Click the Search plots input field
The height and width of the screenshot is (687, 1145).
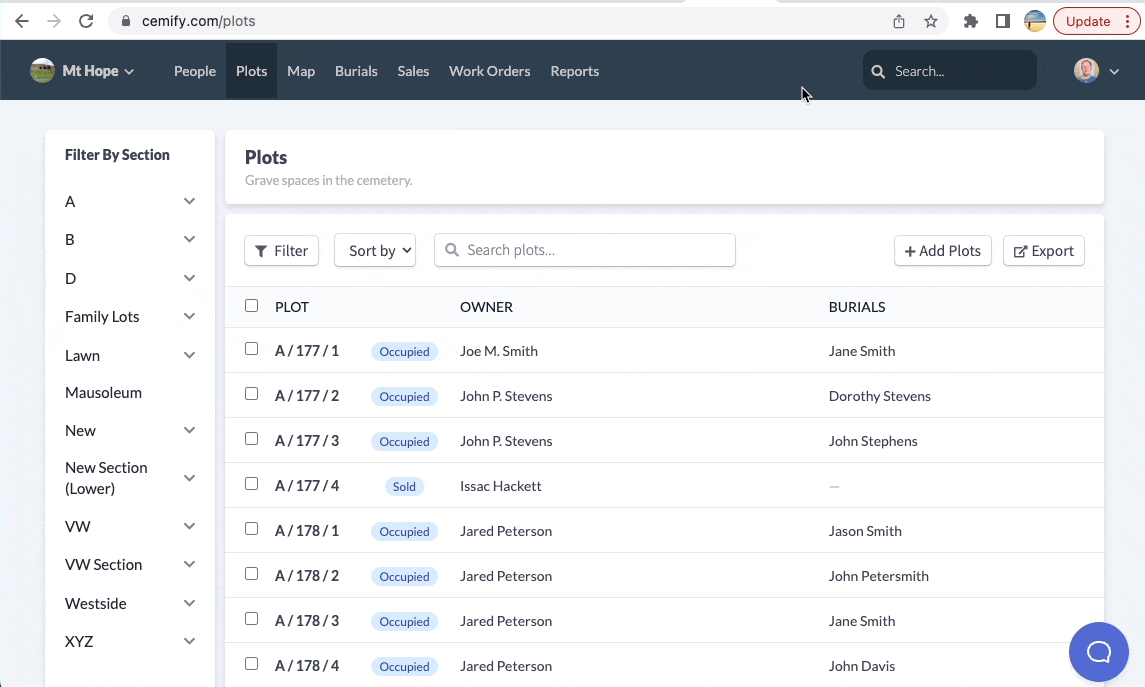point(585,250)
